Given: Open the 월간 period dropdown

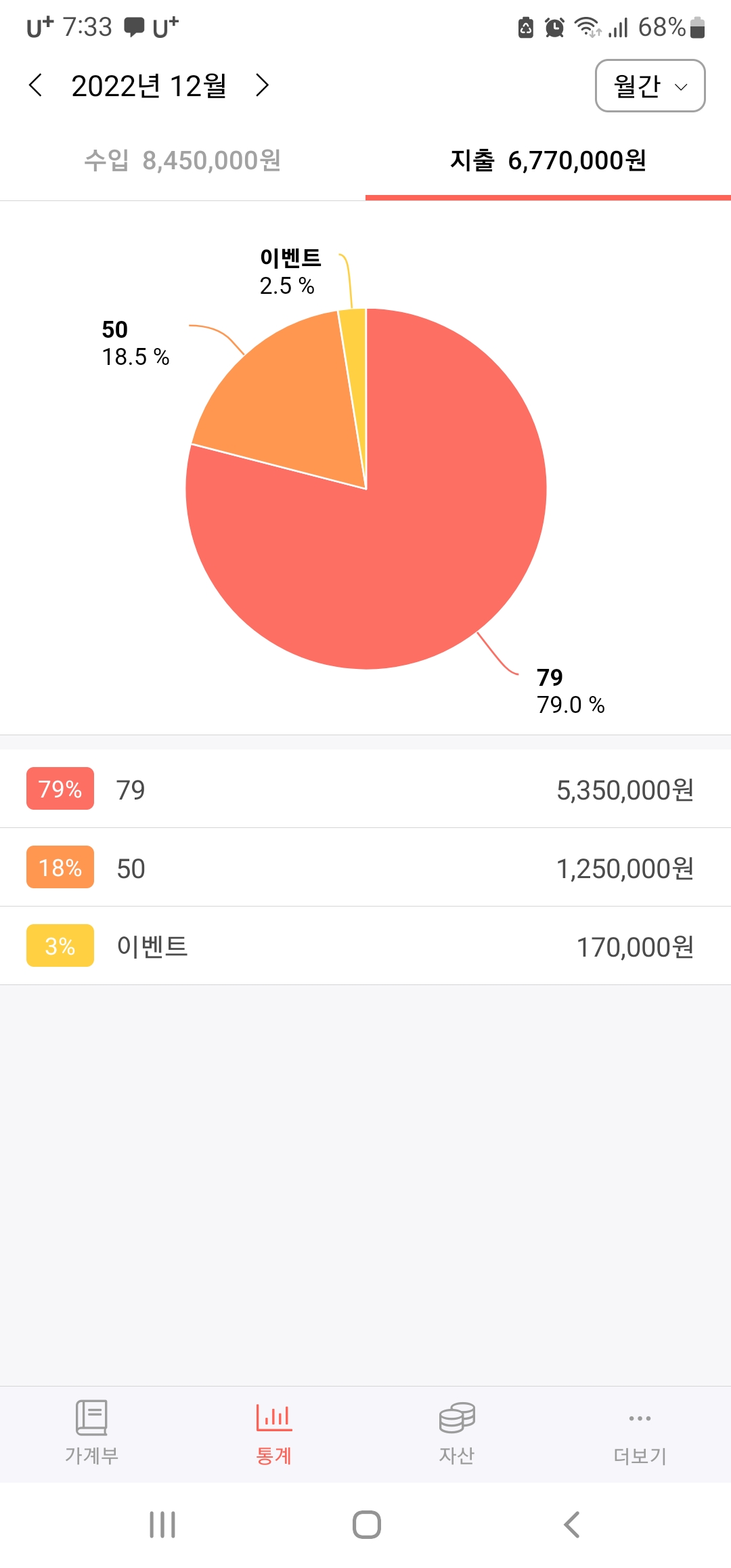Looking at the screenshot, I should [650, 86].
